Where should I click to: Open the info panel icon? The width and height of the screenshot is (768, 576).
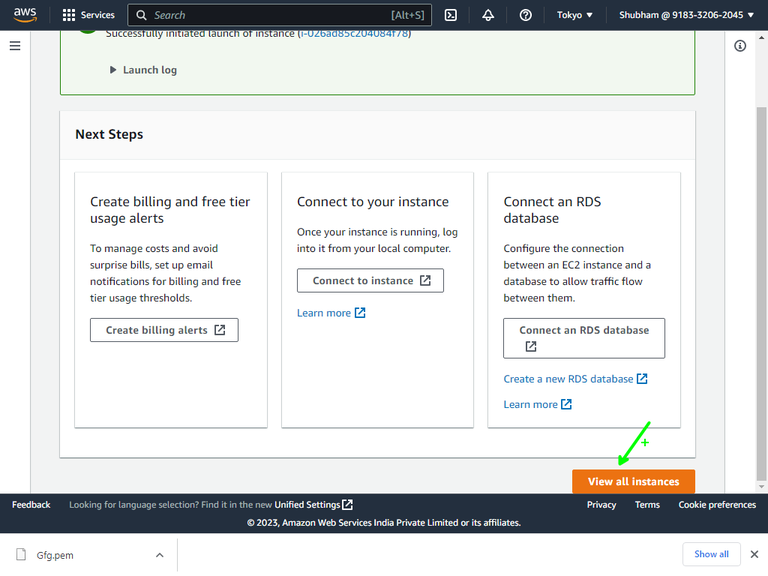[740, 46]
